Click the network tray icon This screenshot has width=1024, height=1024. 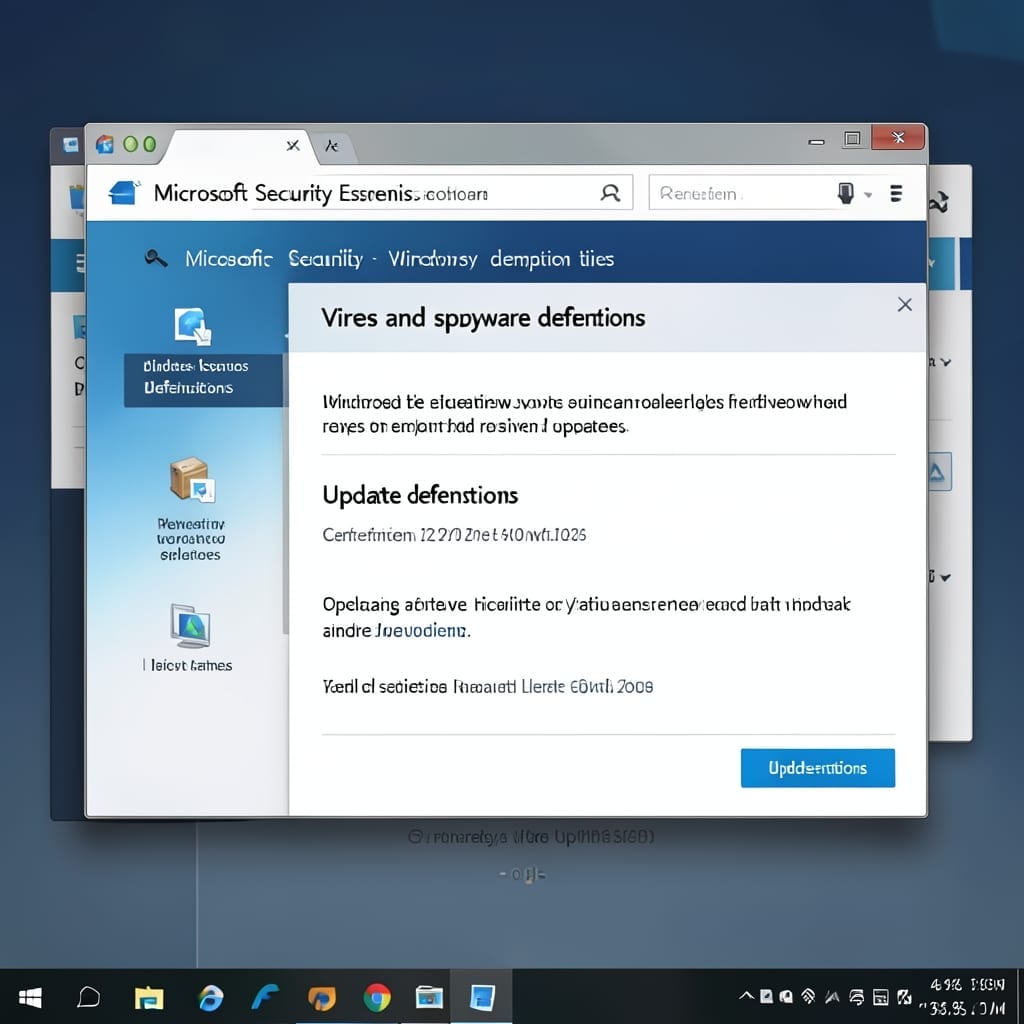808,997
